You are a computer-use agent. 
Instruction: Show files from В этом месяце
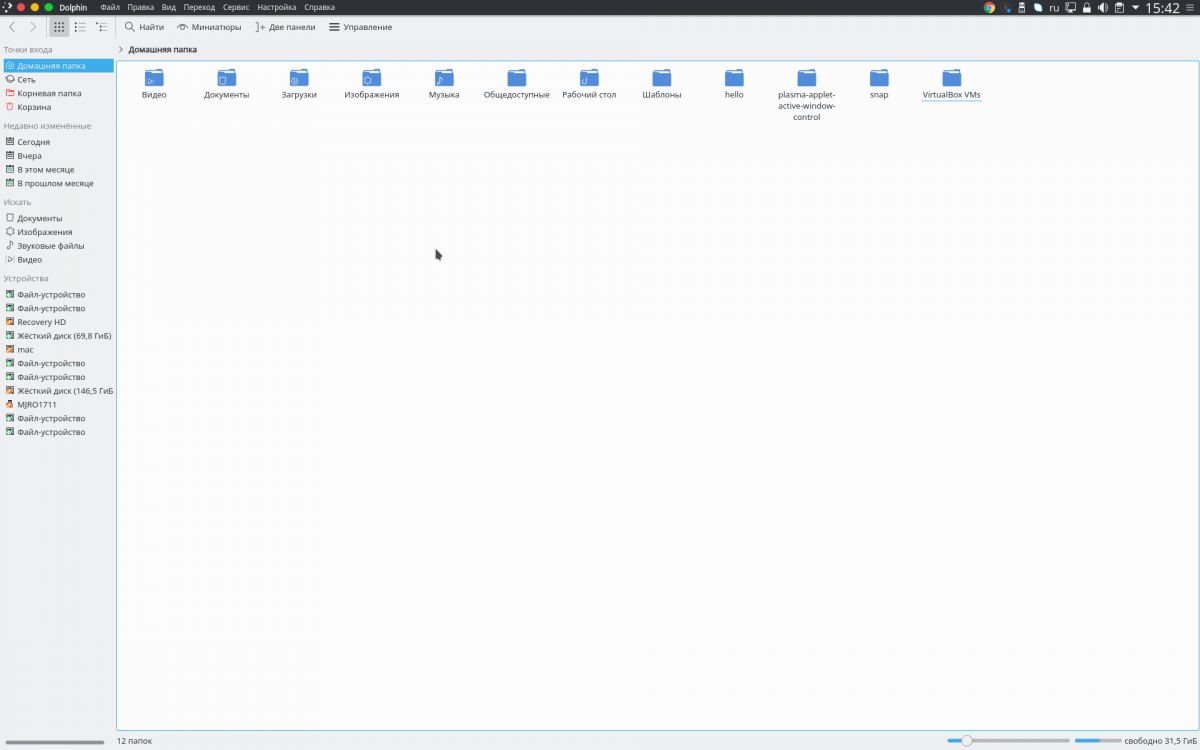click(x=58, y=170)
